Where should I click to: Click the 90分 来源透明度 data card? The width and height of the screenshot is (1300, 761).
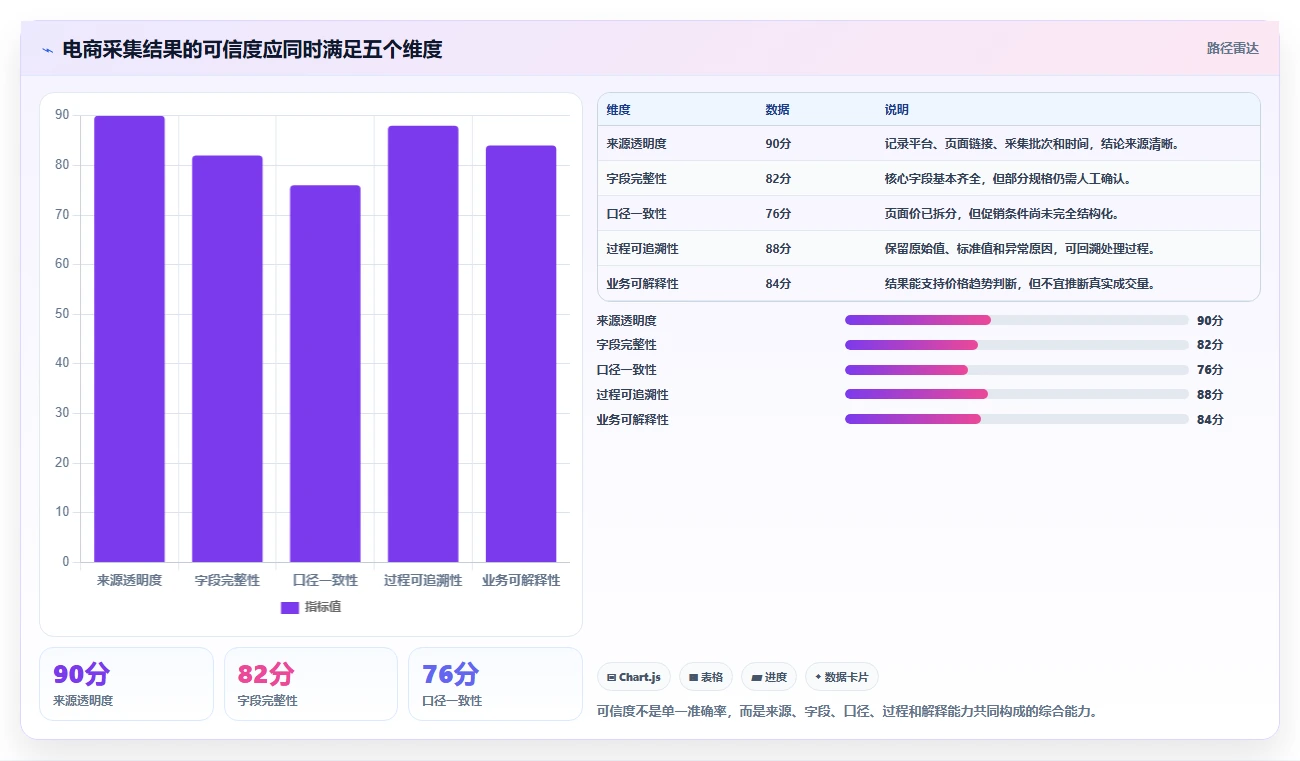[x=126, y=684]
